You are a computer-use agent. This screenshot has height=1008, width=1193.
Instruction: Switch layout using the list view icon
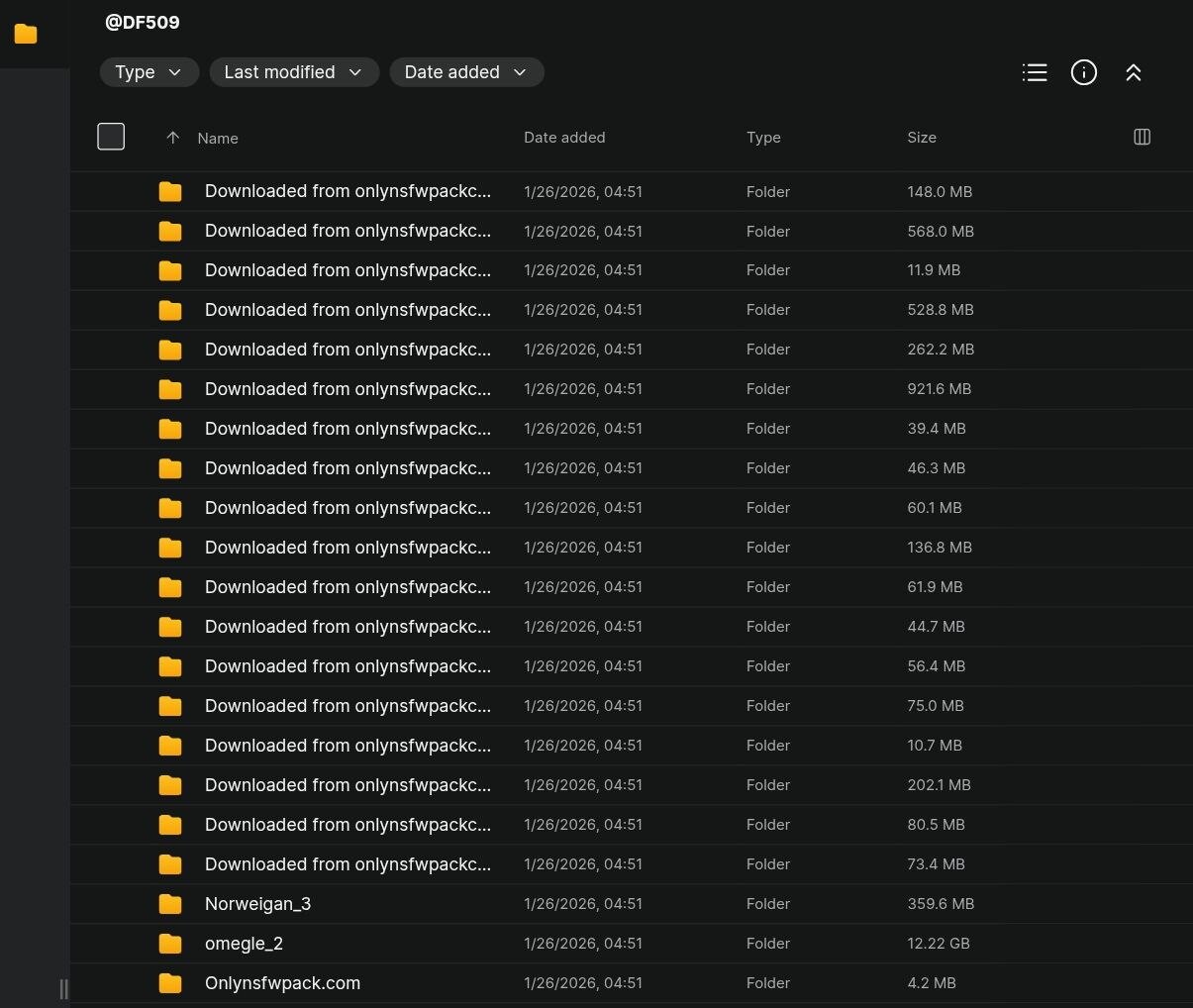[x=1035, y=72]
